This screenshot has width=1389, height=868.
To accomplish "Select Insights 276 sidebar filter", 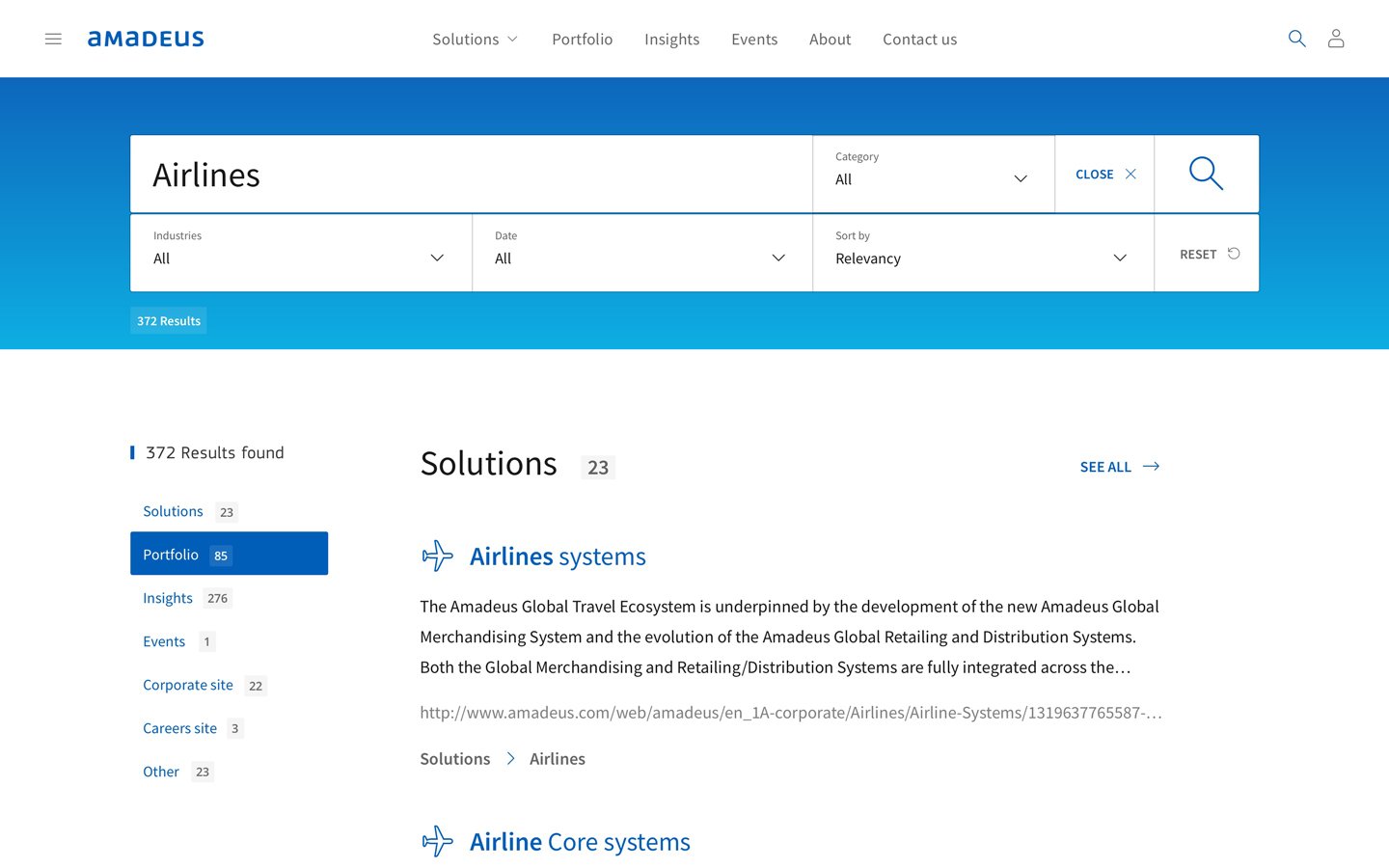I will (x=229, y=598).
